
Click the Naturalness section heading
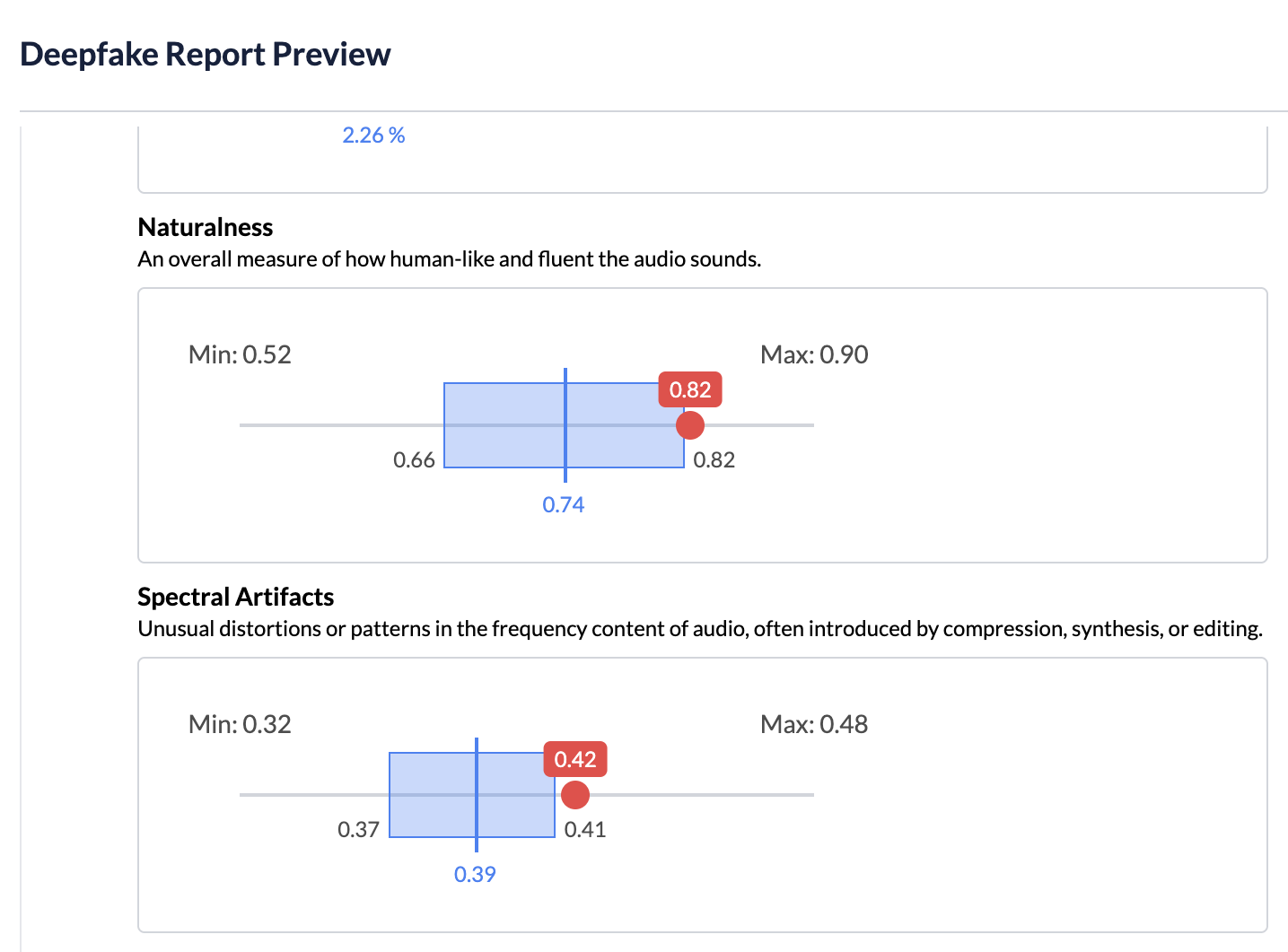click(x=206, y=228)
